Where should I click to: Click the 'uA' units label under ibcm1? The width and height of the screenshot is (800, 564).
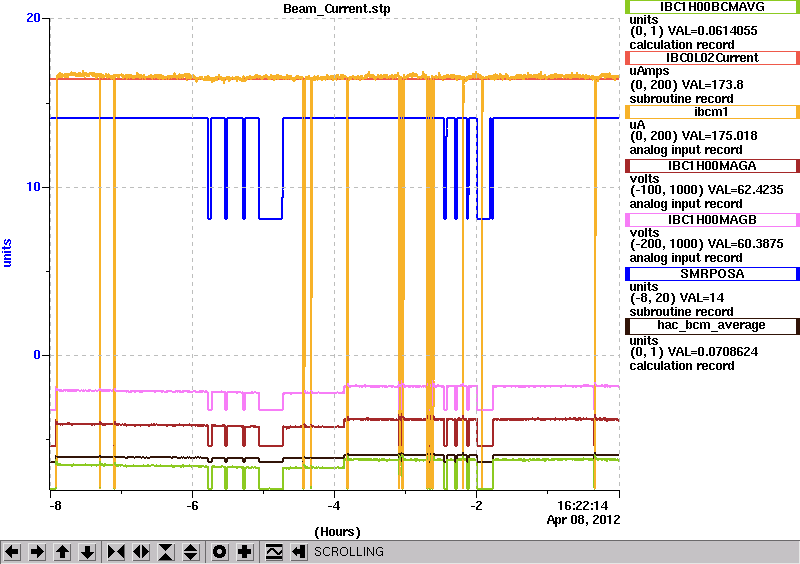(637, 125)
